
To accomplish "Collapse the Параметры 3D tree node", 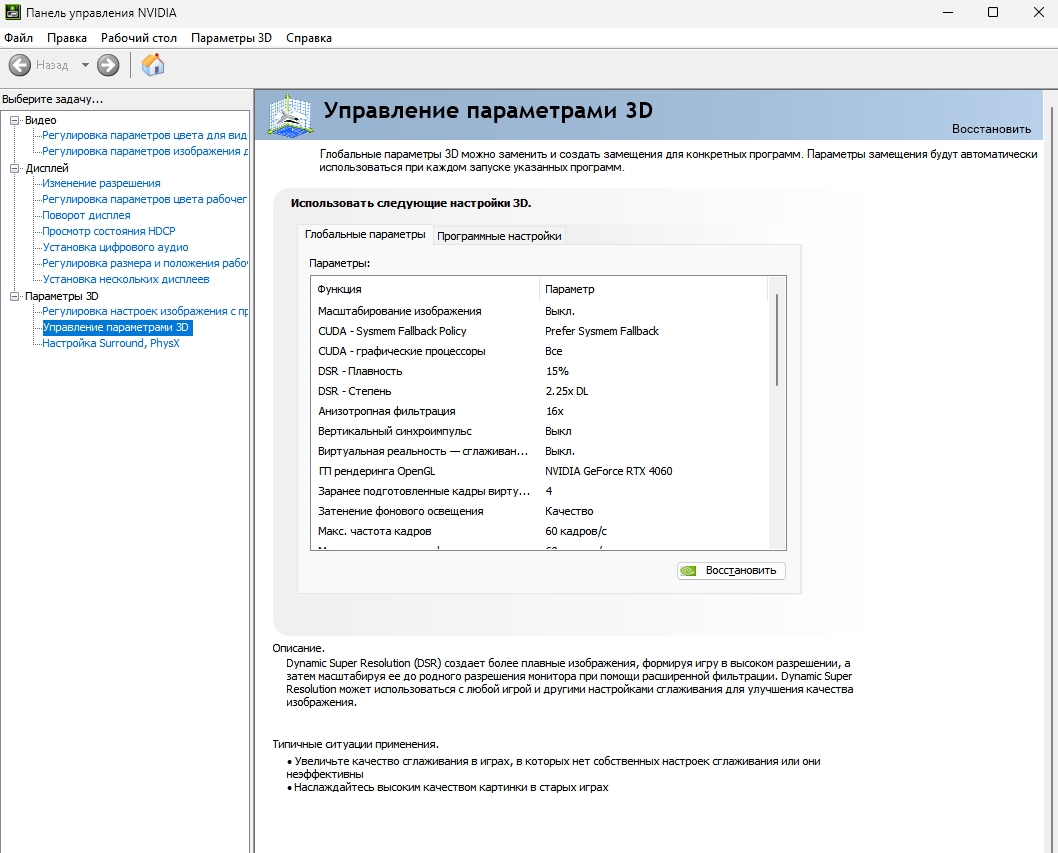I will click(x=15, y=296).
